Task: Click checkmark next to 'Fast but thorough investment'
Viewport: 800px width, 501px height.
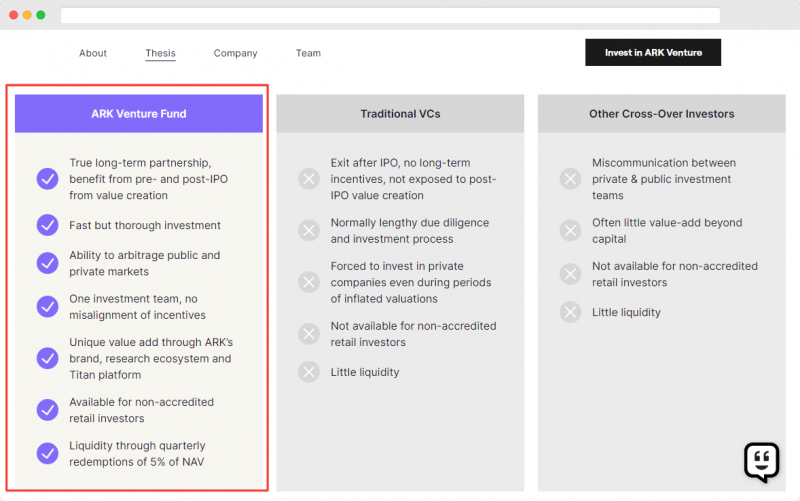Action: [x=47, y=225]
